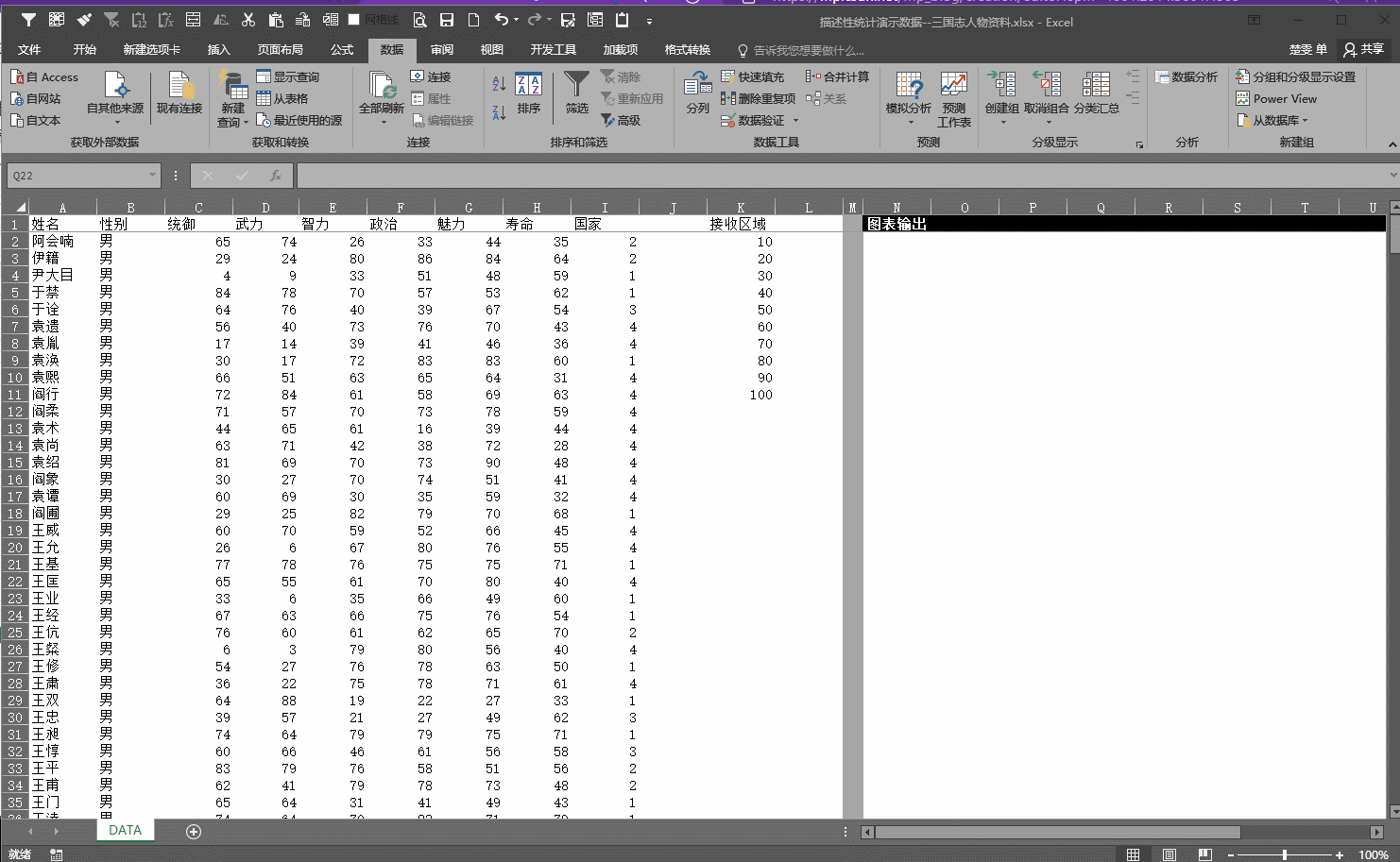The image size is (1400, 862).
Task: Expand Data Validation (数据验证) dropdown arrow
Action: [795, 121]
